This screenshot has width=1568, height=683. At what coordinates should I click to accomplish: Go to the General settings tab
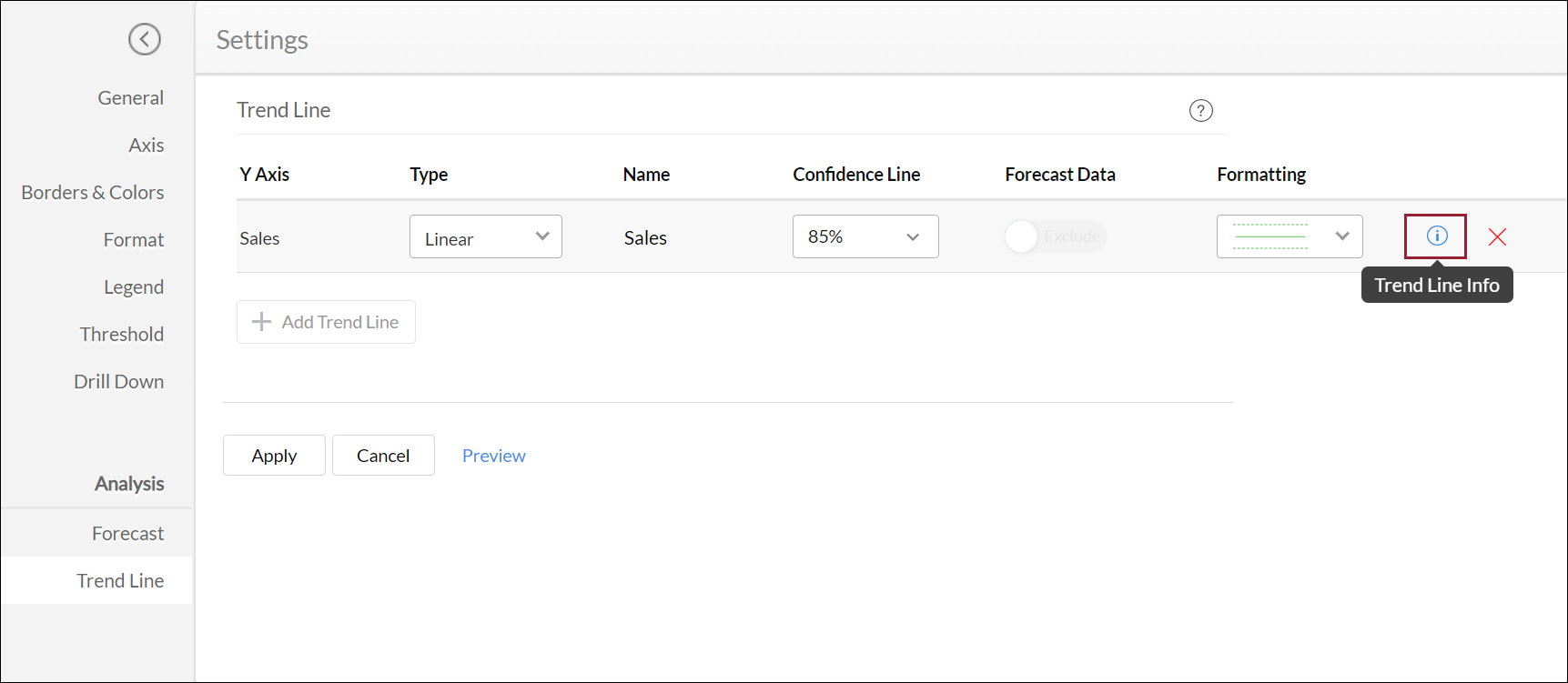130,98
